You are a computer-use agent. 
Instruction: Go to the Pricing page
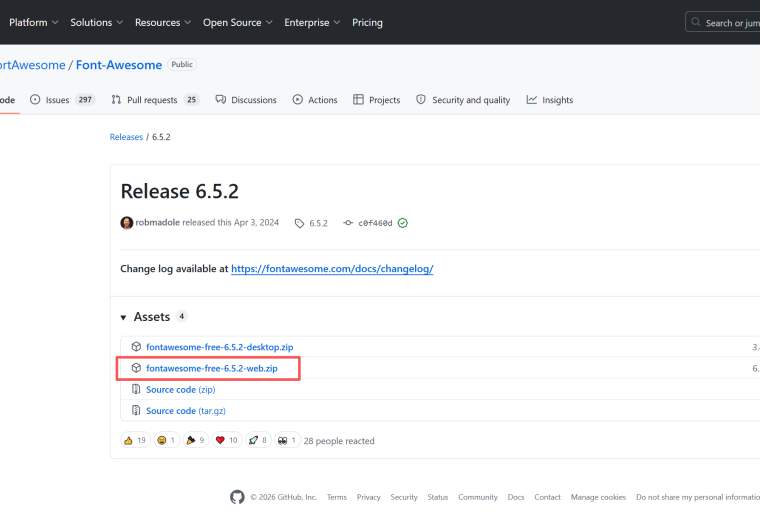[367, 23]
